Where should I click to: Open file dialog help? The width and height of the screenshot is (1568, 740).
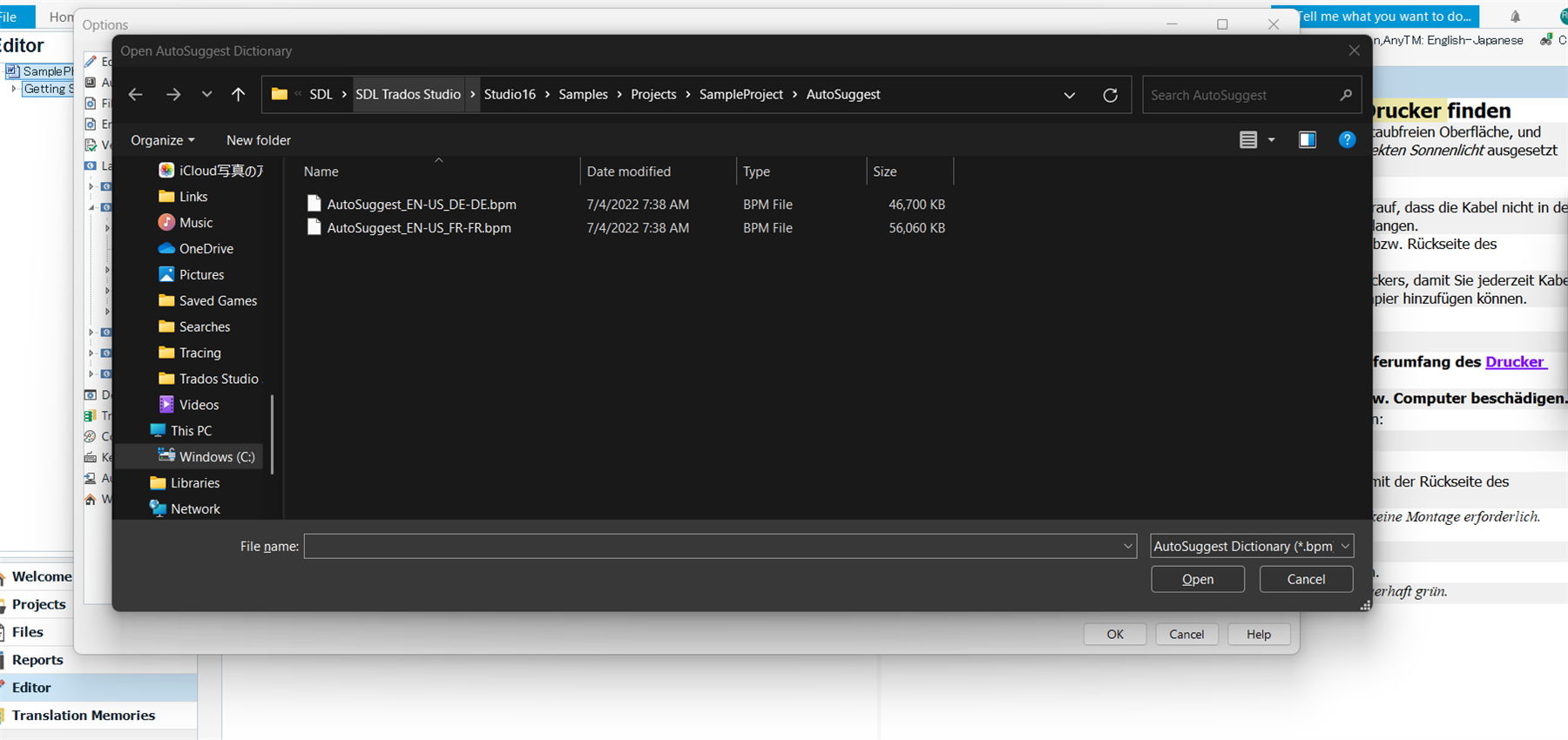pos(1347,140)
